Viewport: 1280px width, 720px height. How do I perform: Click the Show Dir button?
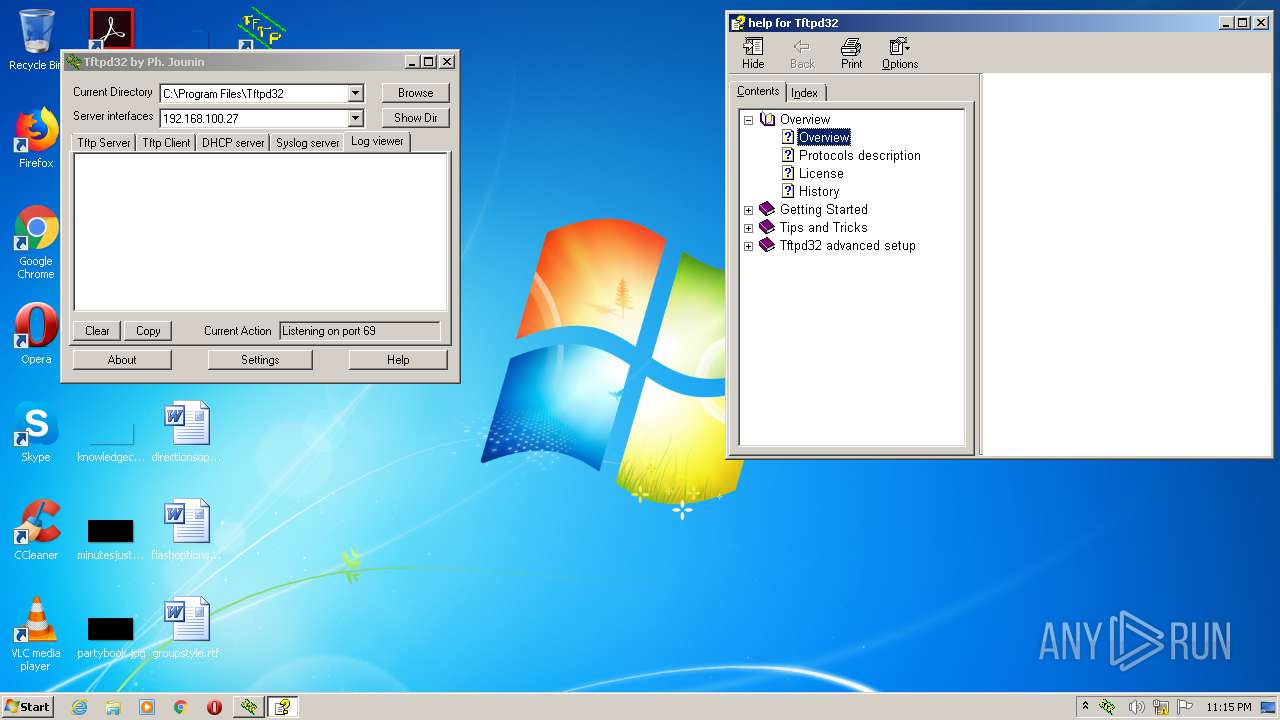pos(416,118)
